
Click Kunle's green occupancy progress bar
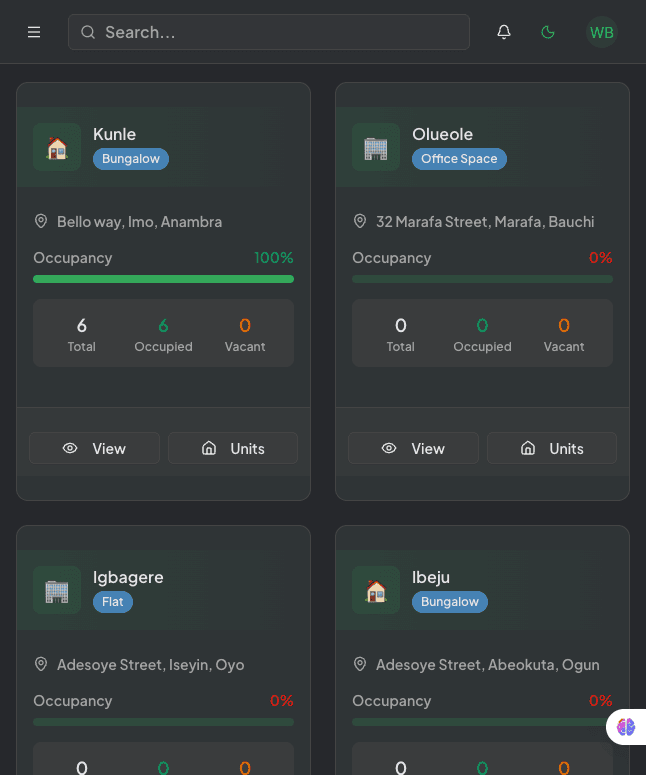(x=163, y=279)
